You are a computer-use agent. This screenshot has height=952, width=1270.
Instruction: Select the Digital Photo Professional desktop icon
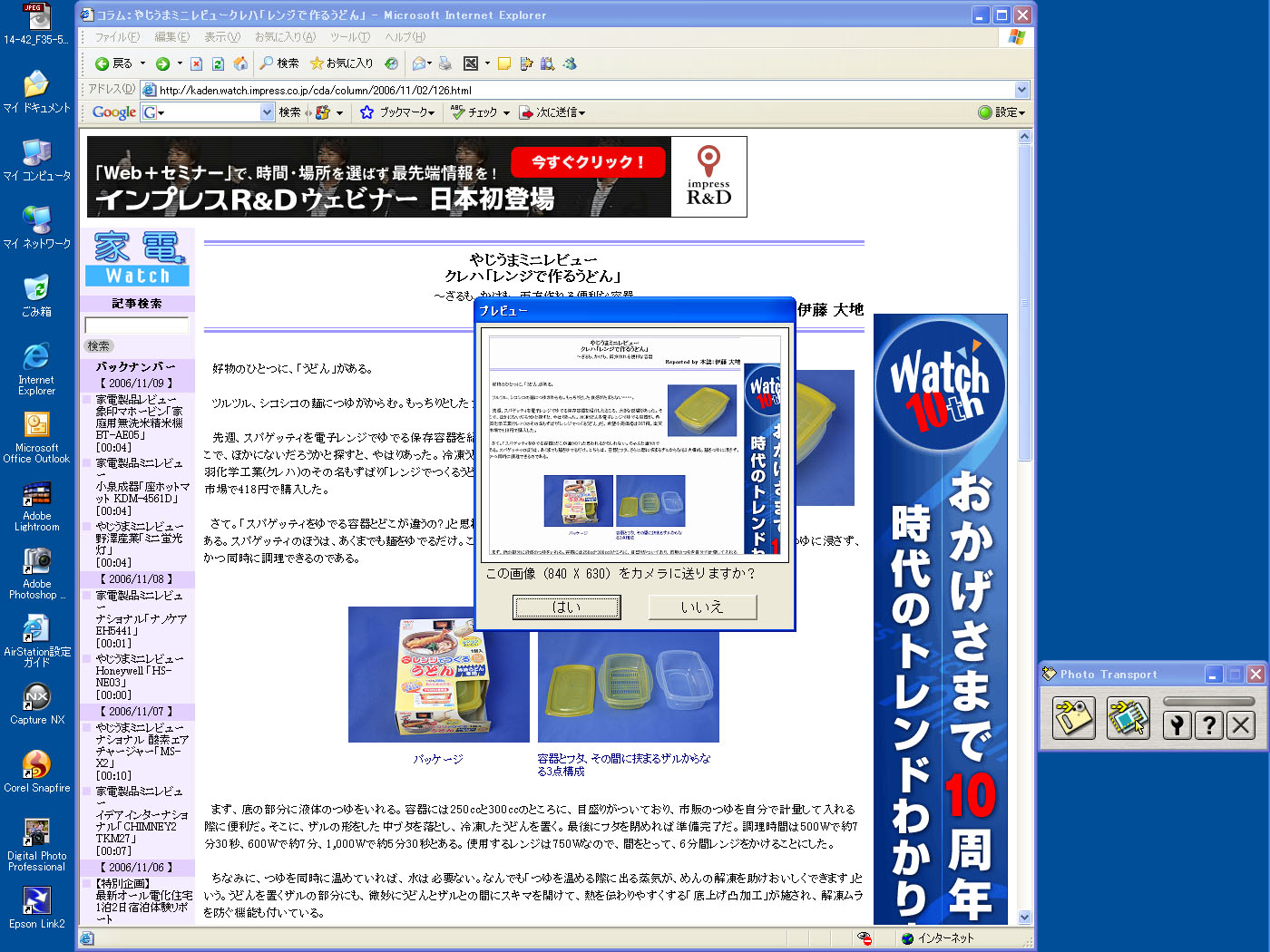[x=37, y=846]
